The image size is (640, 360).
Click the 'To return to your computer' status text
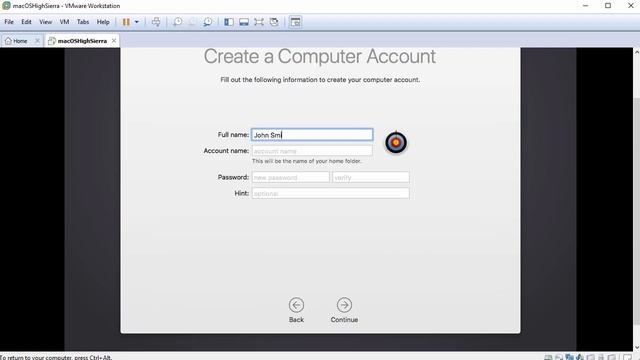[56, 357]
